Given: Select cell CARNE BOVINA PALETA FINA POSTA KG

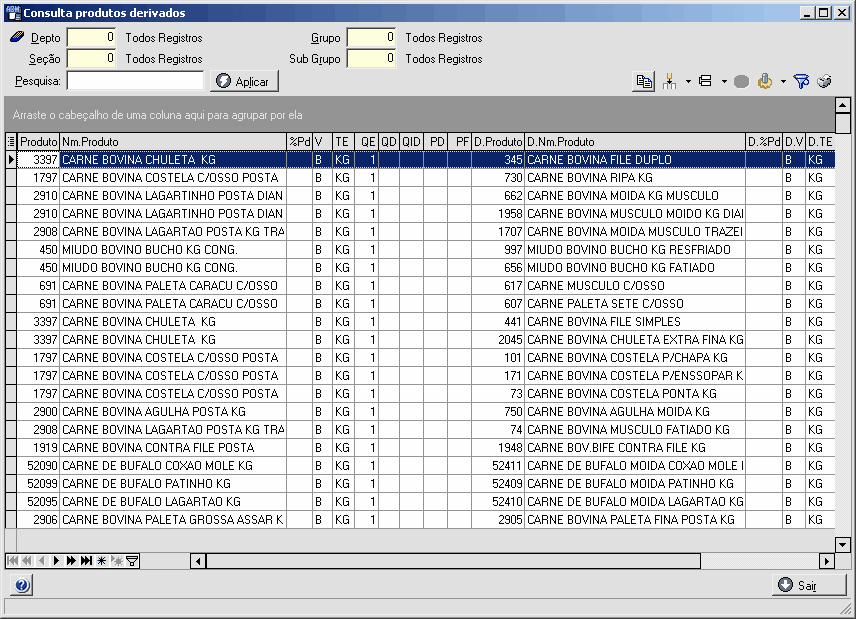Looking at the screenshot, I should tap(634, 520).
